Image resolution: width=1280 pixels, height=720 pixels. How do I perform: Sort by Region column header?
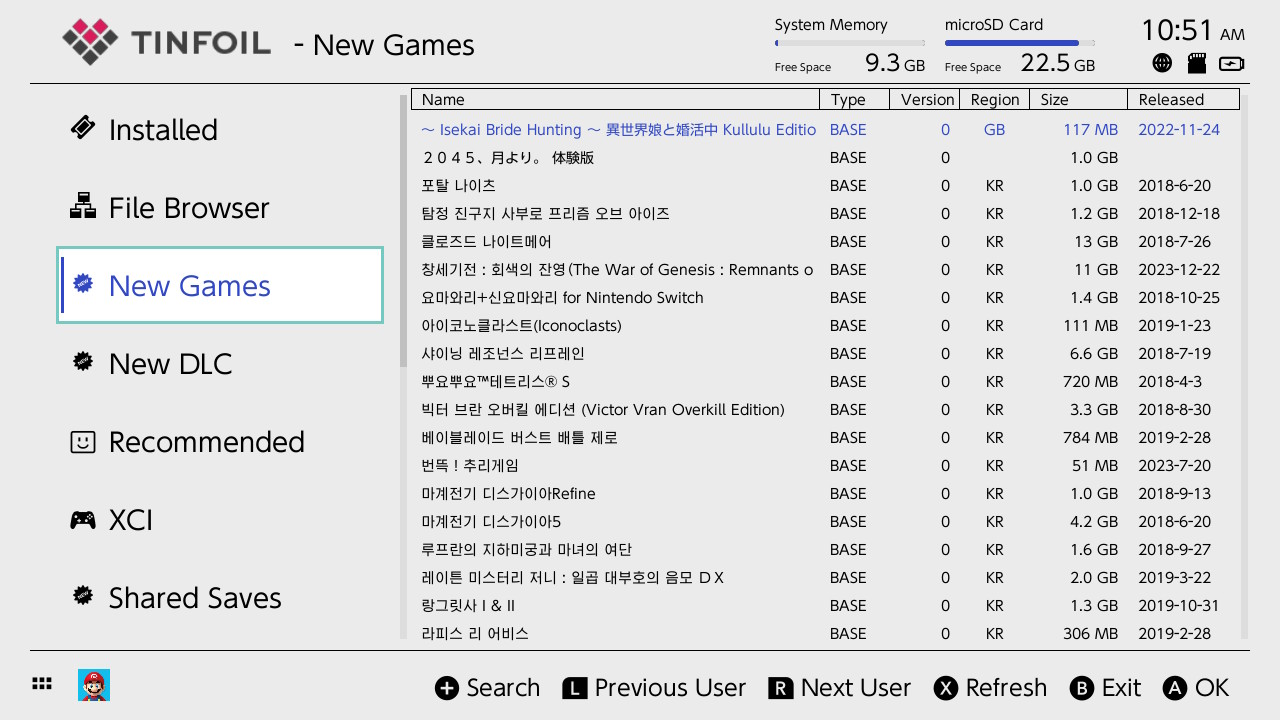coord(995,99)
